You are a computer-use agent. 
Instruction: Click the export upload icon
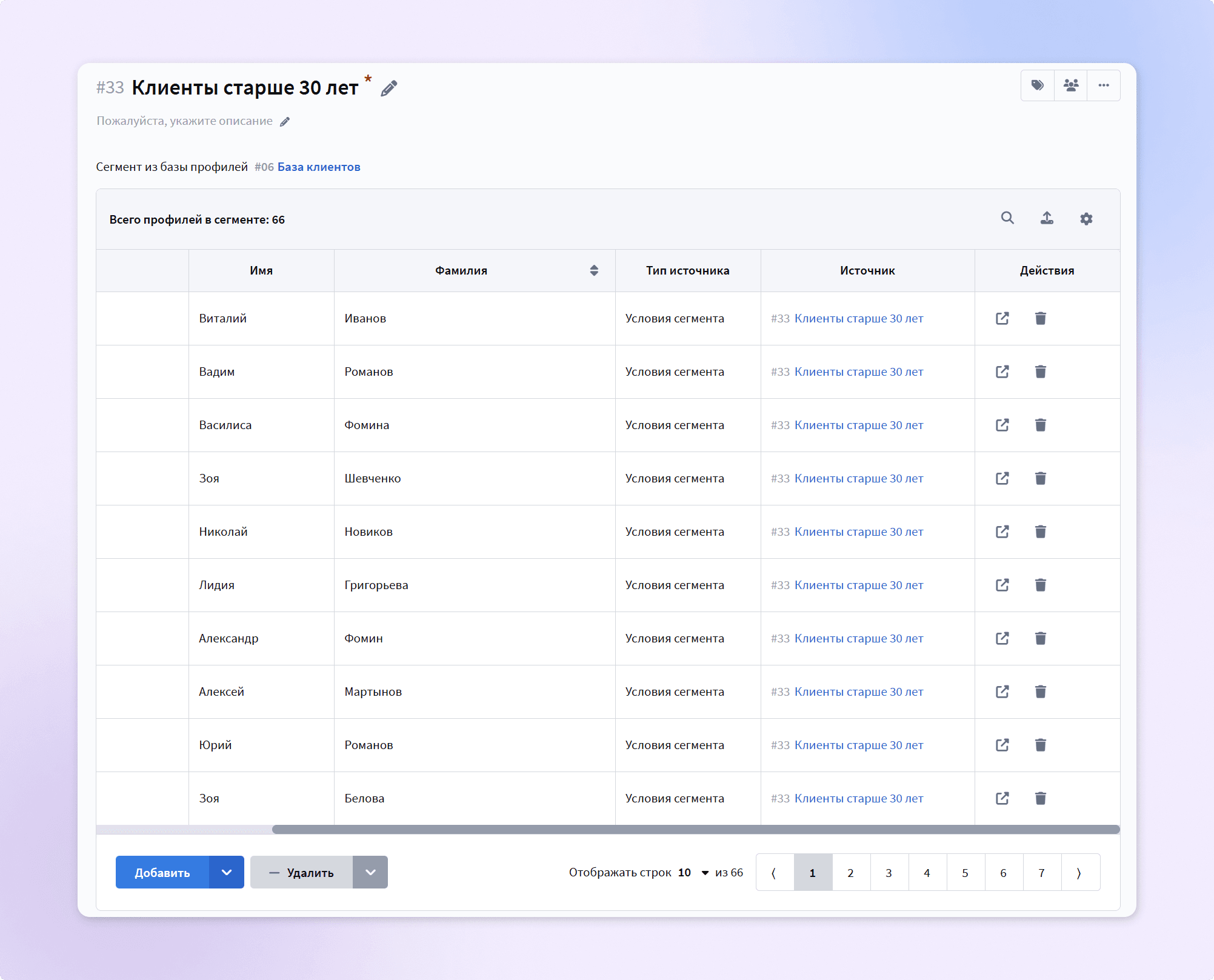[1047, 218]
